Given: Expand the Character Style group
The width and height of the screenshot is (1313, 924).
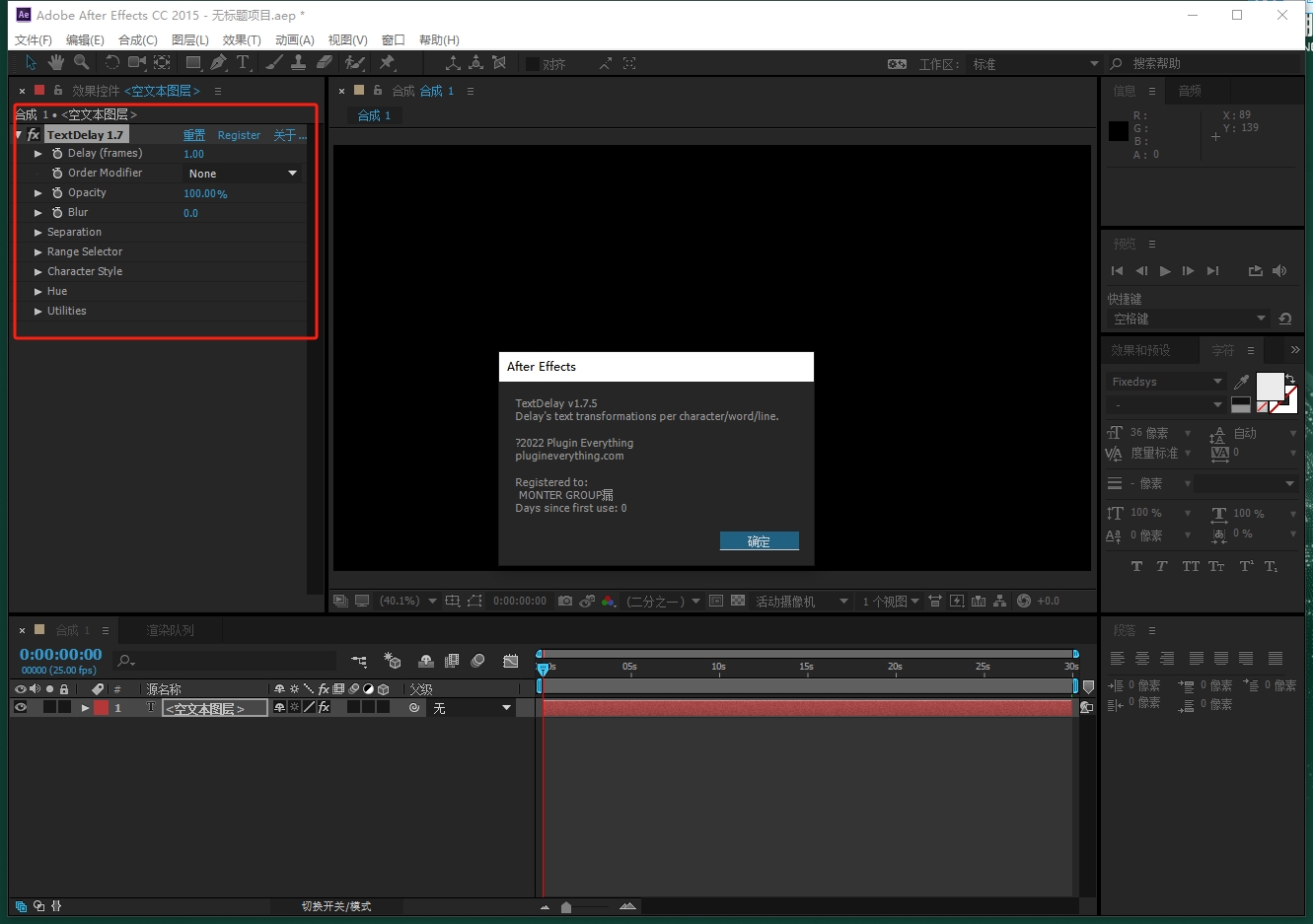Looking at the screenshot, I should (38, 272).
